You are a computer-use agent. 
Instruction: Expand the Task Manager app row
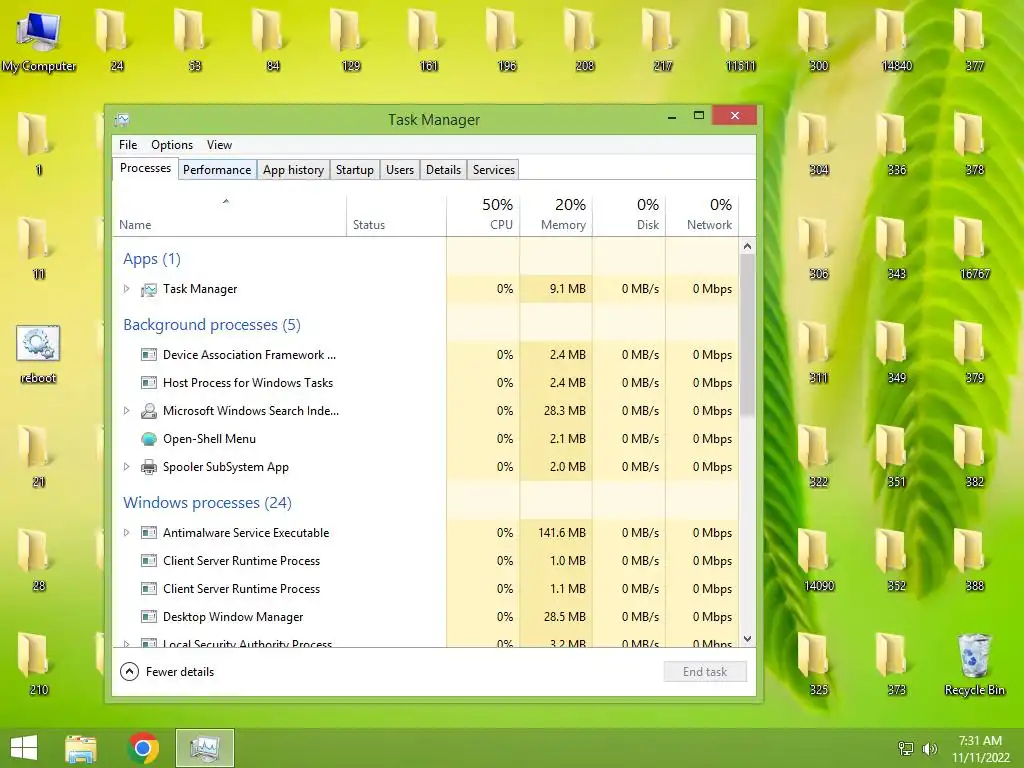point(127,289)
